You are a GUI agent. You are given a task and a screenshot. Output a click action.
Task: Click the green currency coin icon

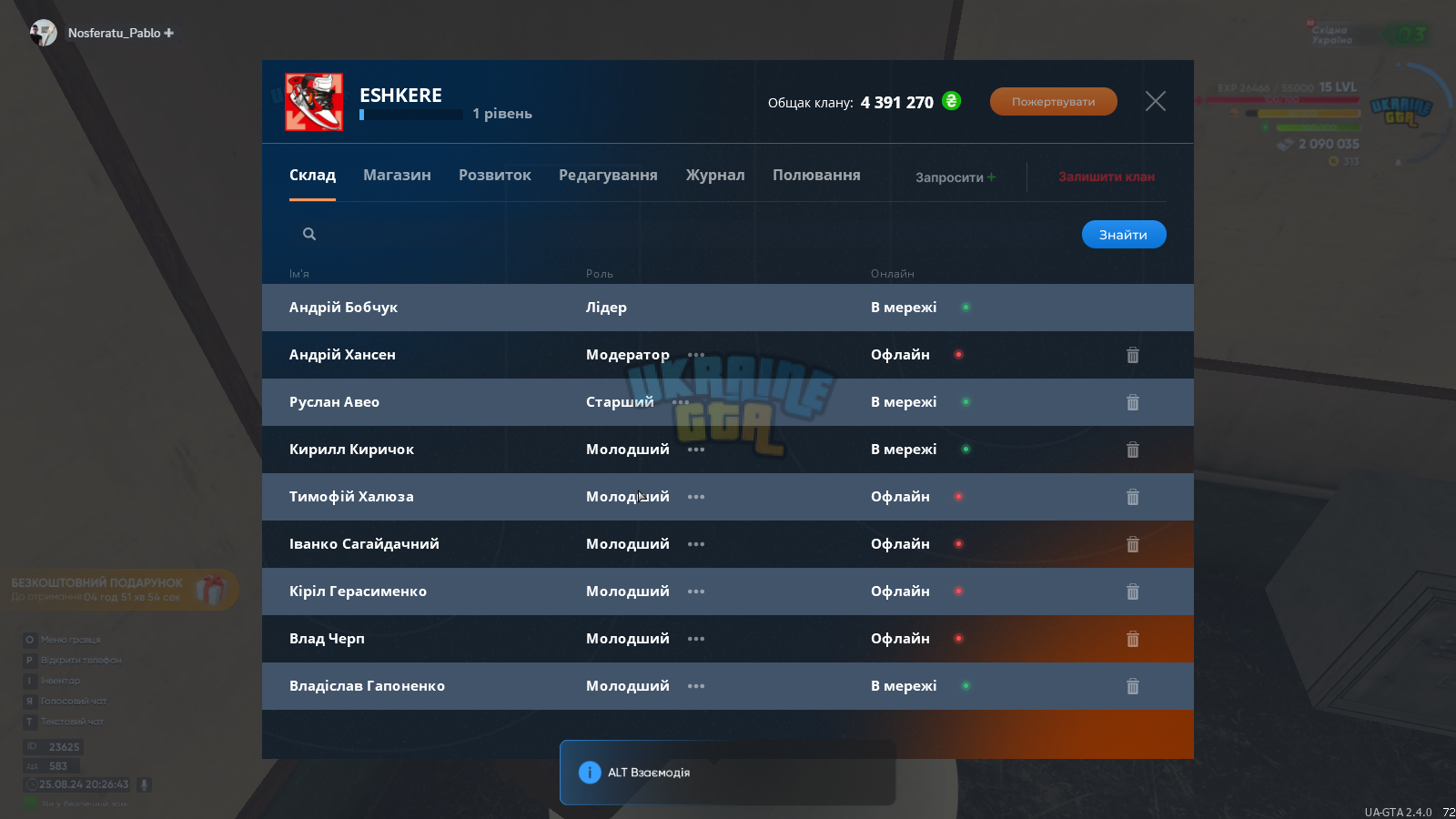click(x=951, y=101)
